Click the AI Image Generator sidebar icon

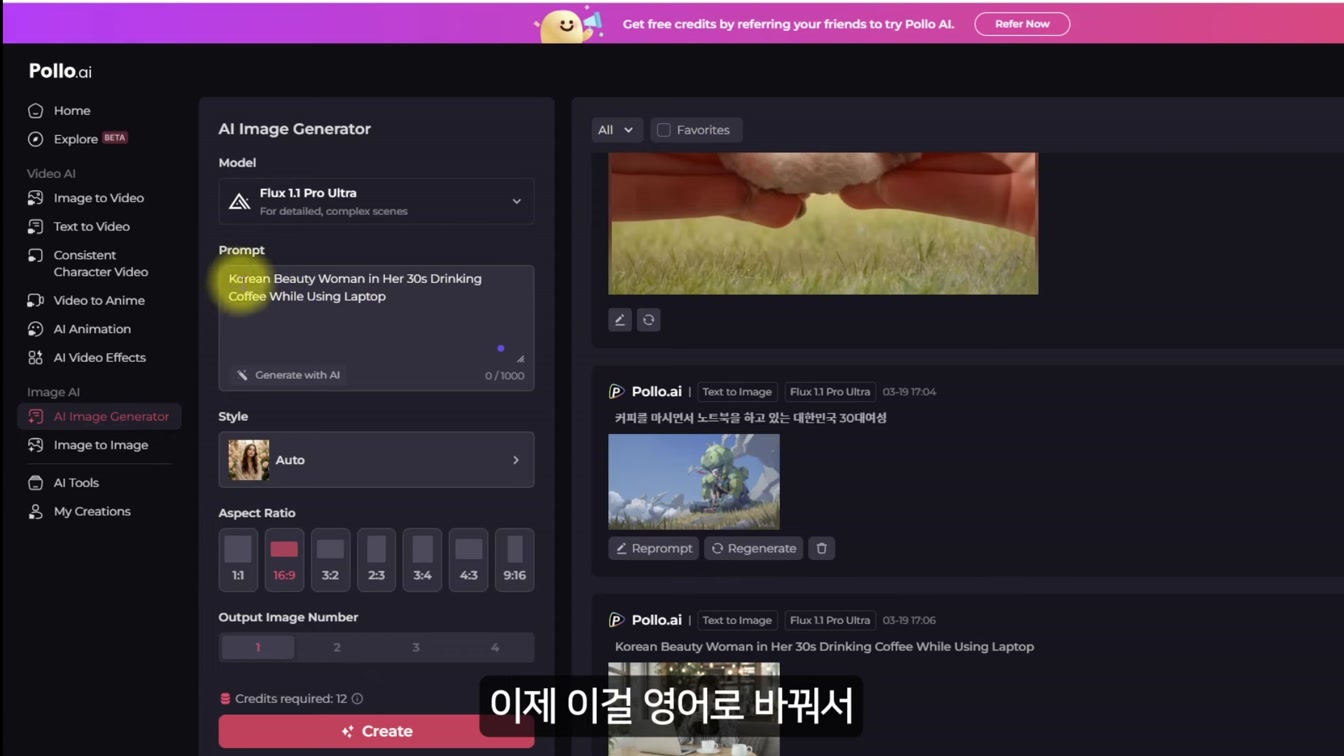click(x=35, y=416)
